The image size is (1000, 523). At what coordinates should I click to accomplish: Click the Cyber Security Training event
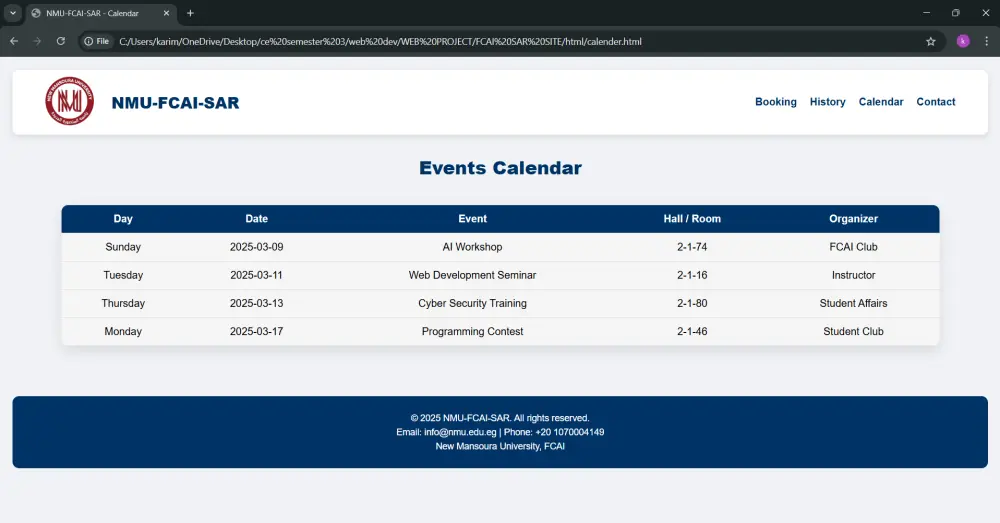(473, 303)
